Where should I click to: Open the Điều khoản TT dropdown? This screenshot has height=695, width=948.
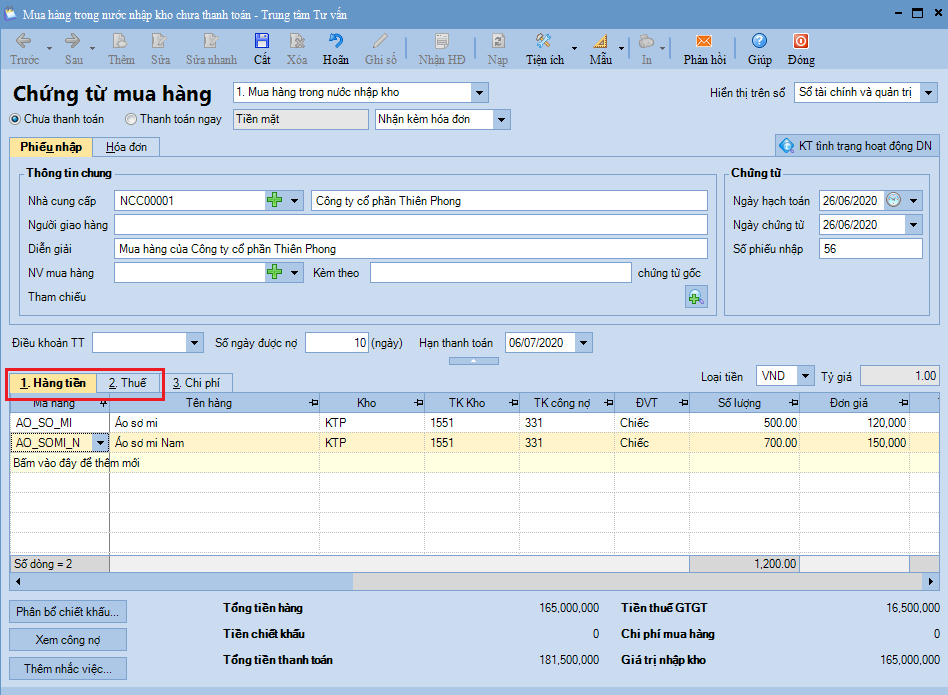(x=194, y=343)
